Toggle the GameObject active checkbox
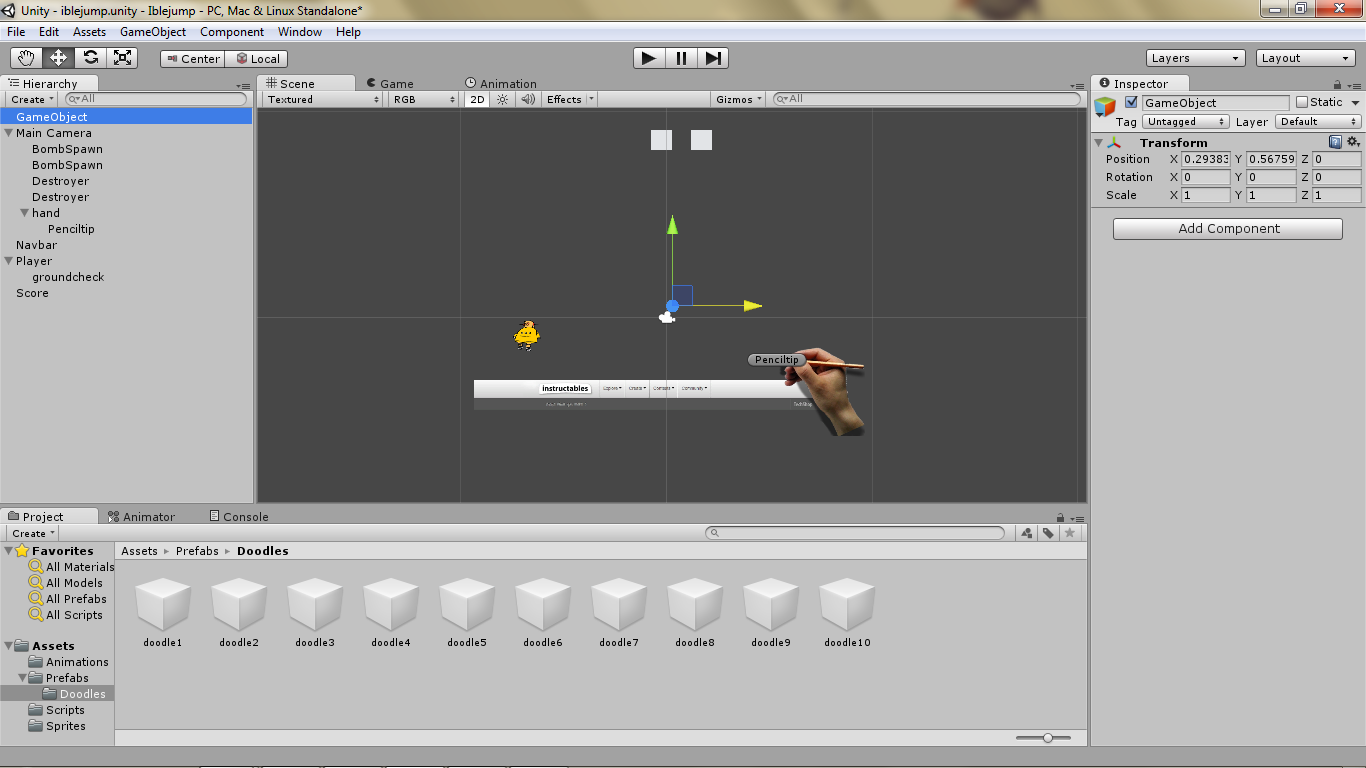1366x768 pixels. [1131, 102]
